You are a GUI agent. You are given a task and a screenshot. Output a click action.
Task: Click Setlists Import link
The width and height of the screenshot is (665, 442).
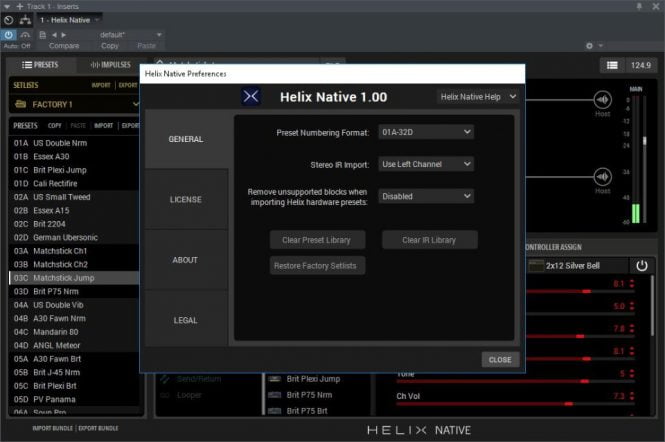[x=101, y=85]
